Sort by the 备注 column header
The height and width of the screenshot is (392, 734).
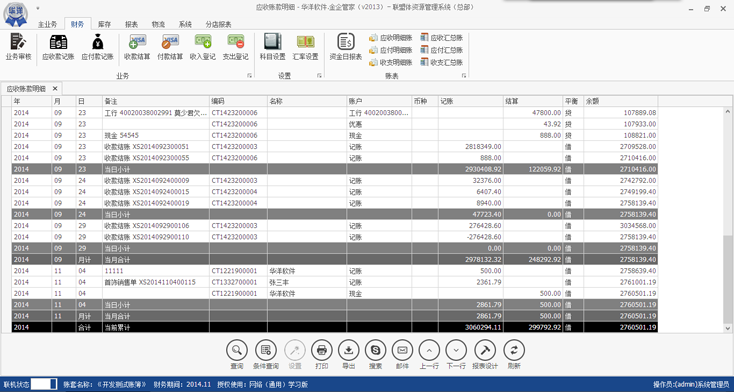tap(156, 101)
